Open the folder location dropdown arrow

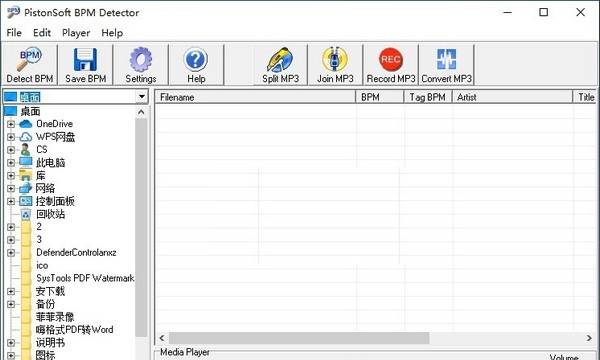pyautogui.click(x=142, y=97)
